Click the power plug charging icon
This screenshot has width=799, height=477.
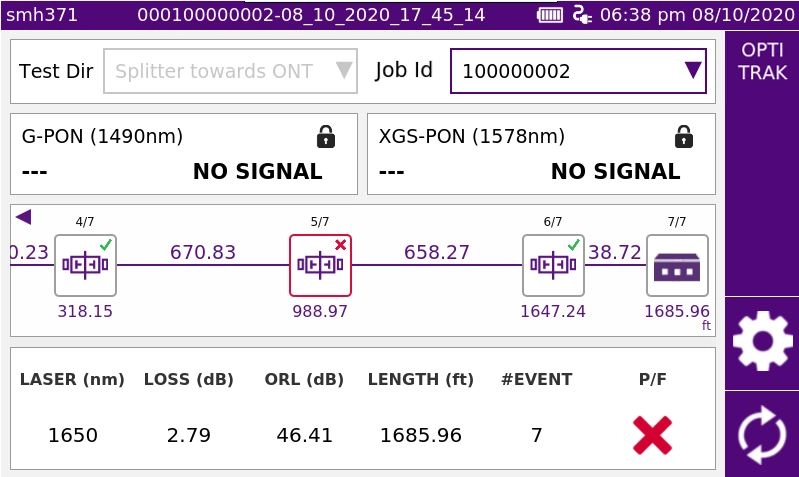pos(582,15)
